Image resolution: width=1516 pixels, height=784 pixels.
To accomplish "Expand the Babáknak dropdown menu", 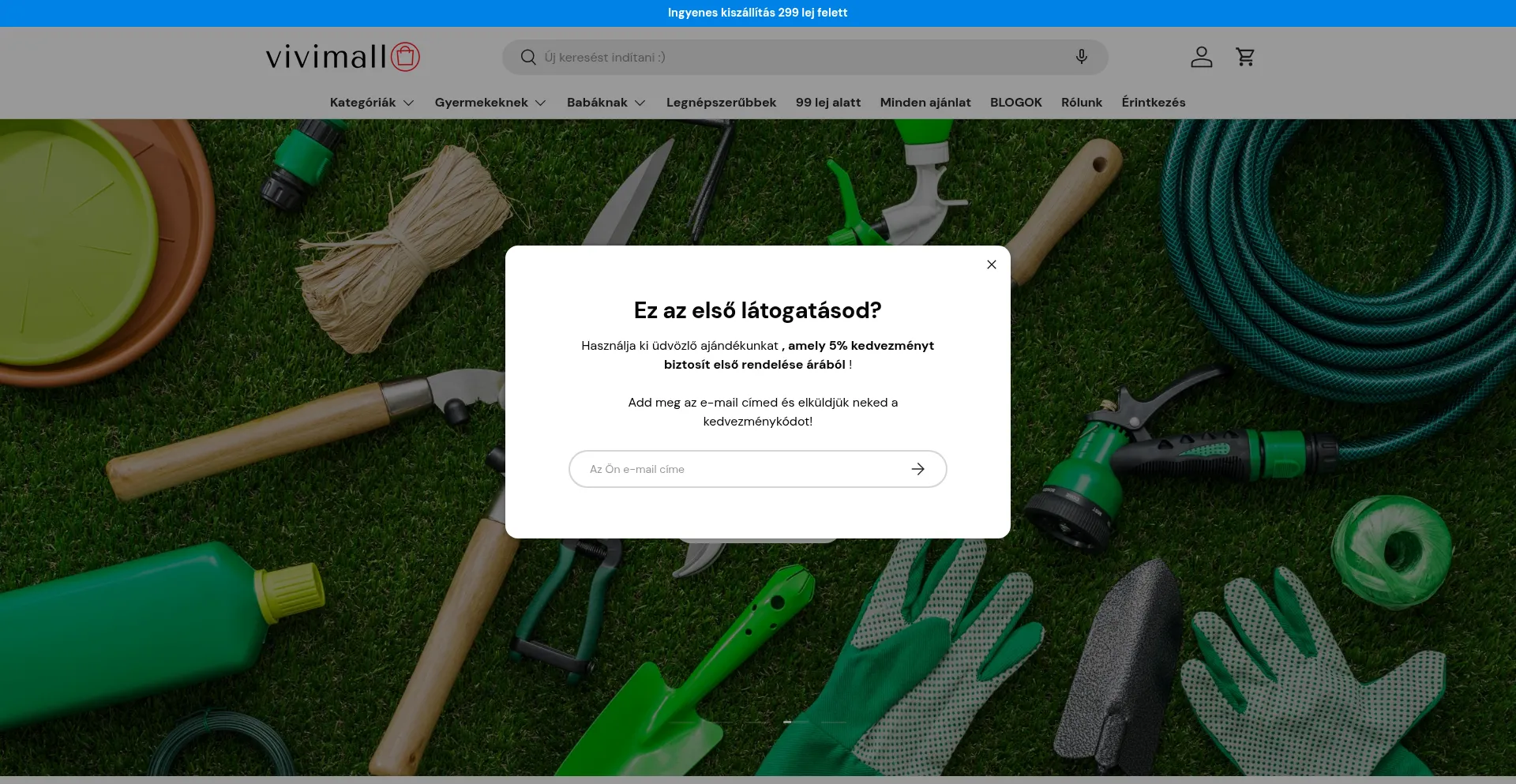I will coord(606,103).
